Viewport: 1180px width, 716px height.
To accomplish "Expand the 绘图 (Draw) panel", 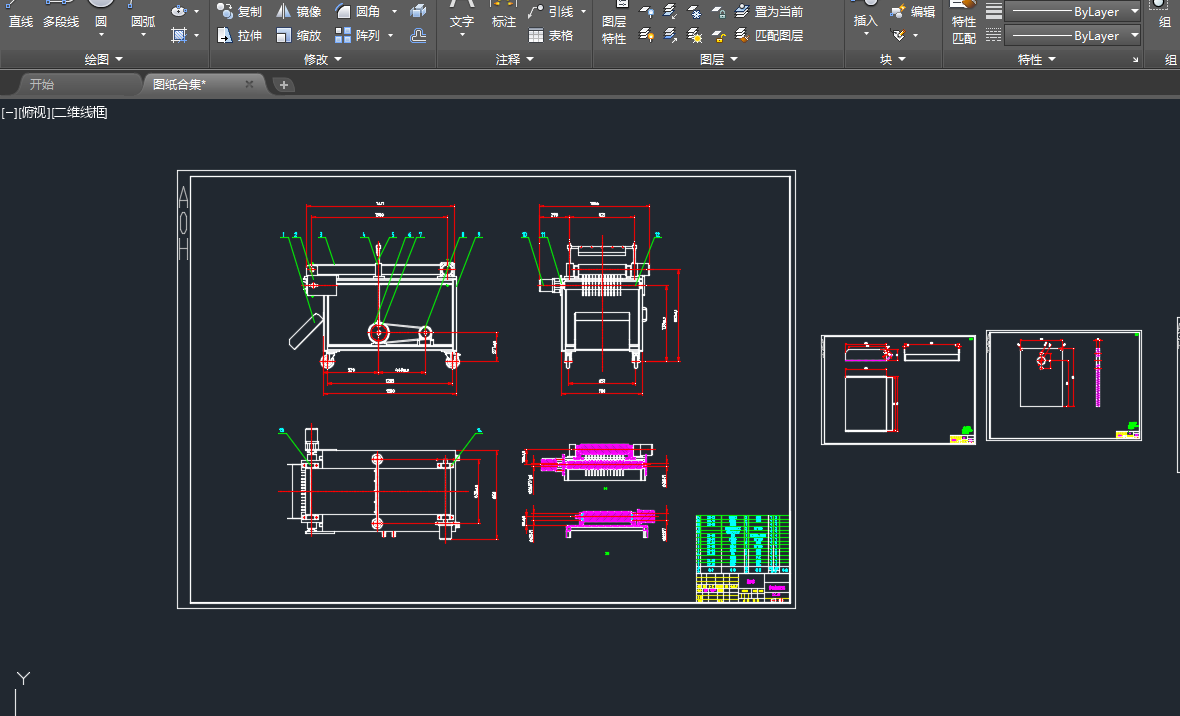I will [x=103, y=60].
